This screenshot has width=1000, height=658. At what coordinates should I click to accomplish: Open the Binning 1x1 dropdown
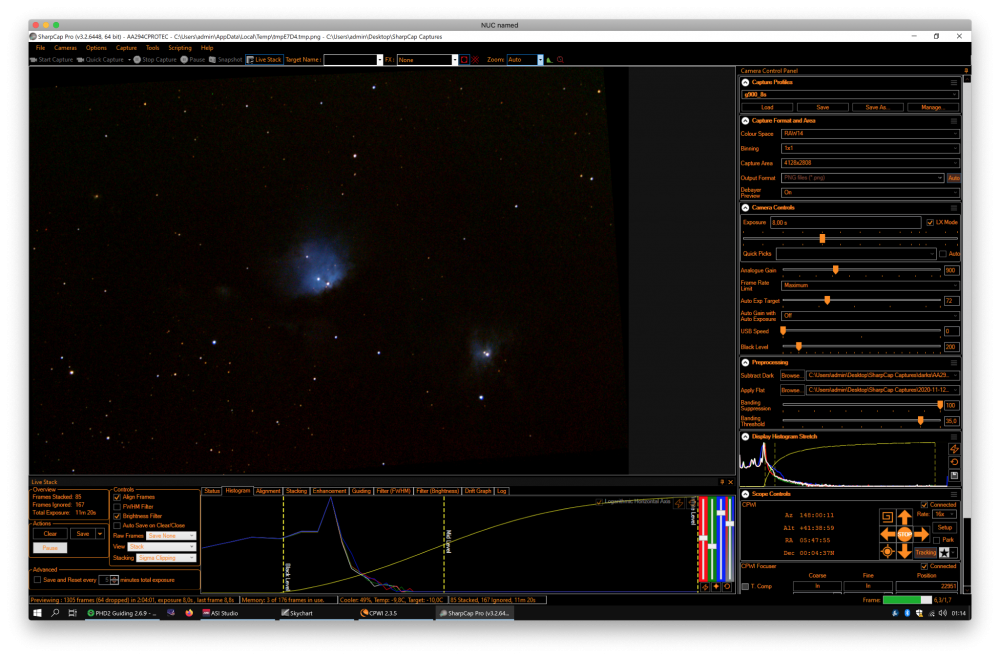870,148
